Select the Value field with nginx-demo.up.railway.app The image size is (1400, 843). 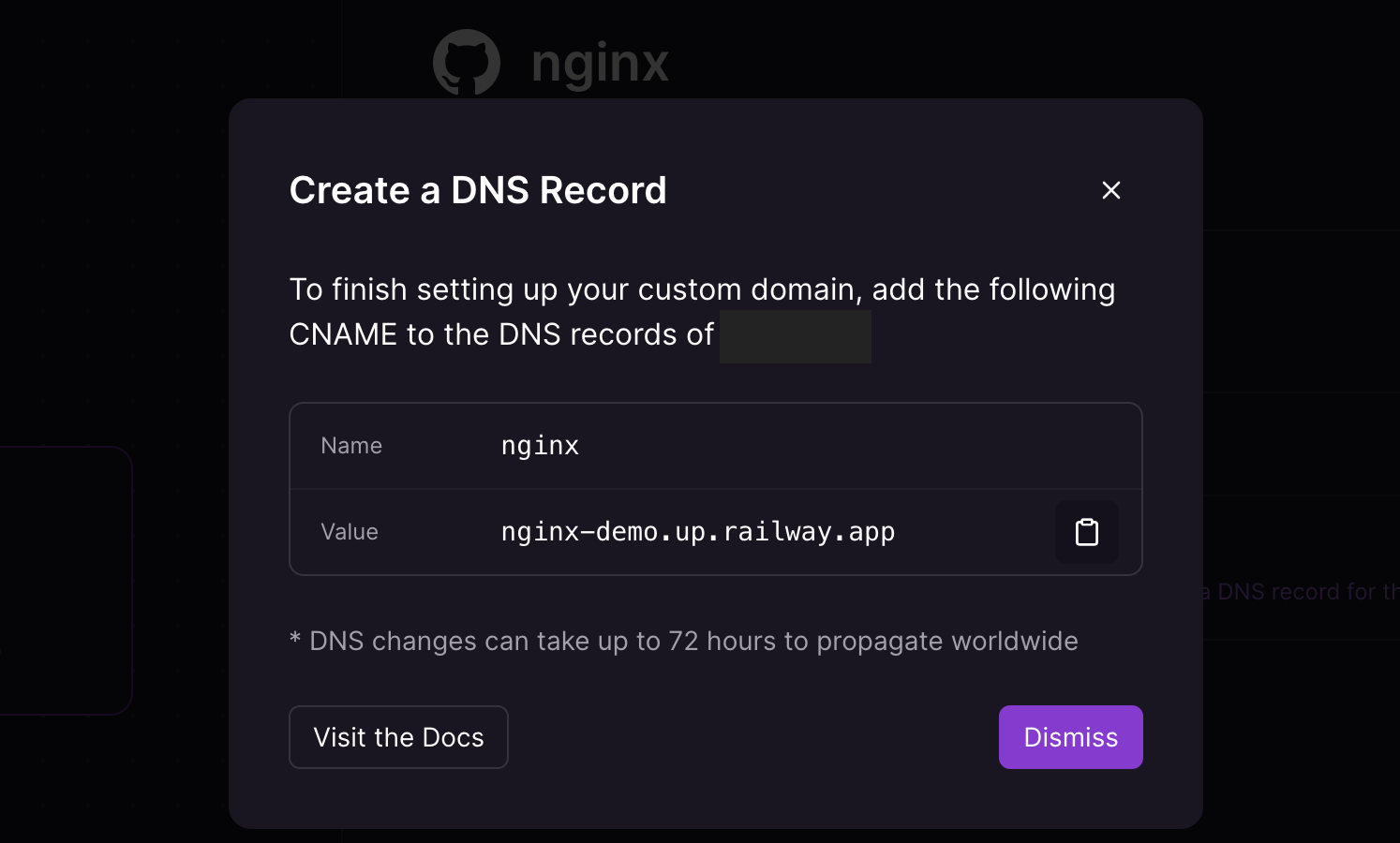pyautogui.click(x=697, y=532)
